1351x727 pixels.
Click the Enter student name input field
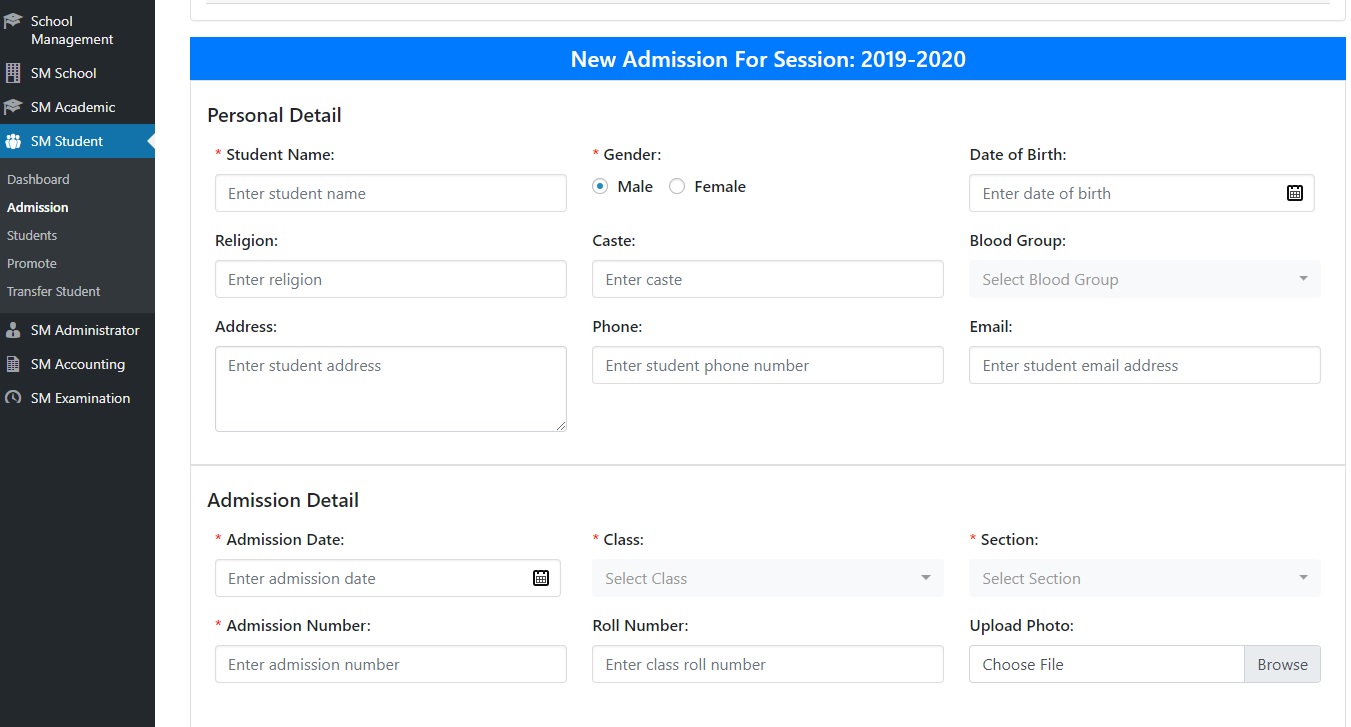[x=390, y=193]
